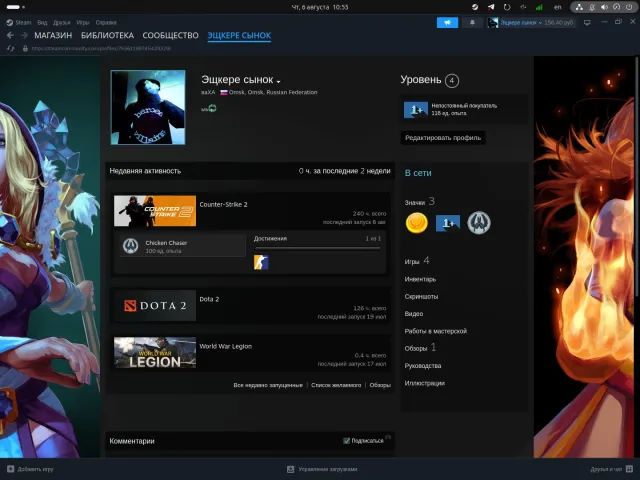Viewport: 640px width, 480px height.
Task: Go back with the left arrow
Action: (11, 36)
